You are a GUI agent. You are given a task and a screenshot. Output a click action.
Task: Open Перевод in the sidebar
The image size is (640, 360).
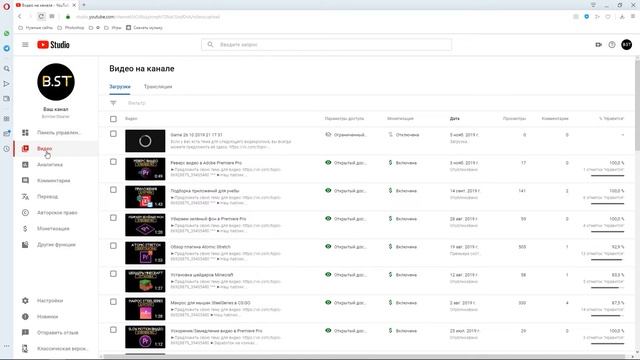[56, 196]
